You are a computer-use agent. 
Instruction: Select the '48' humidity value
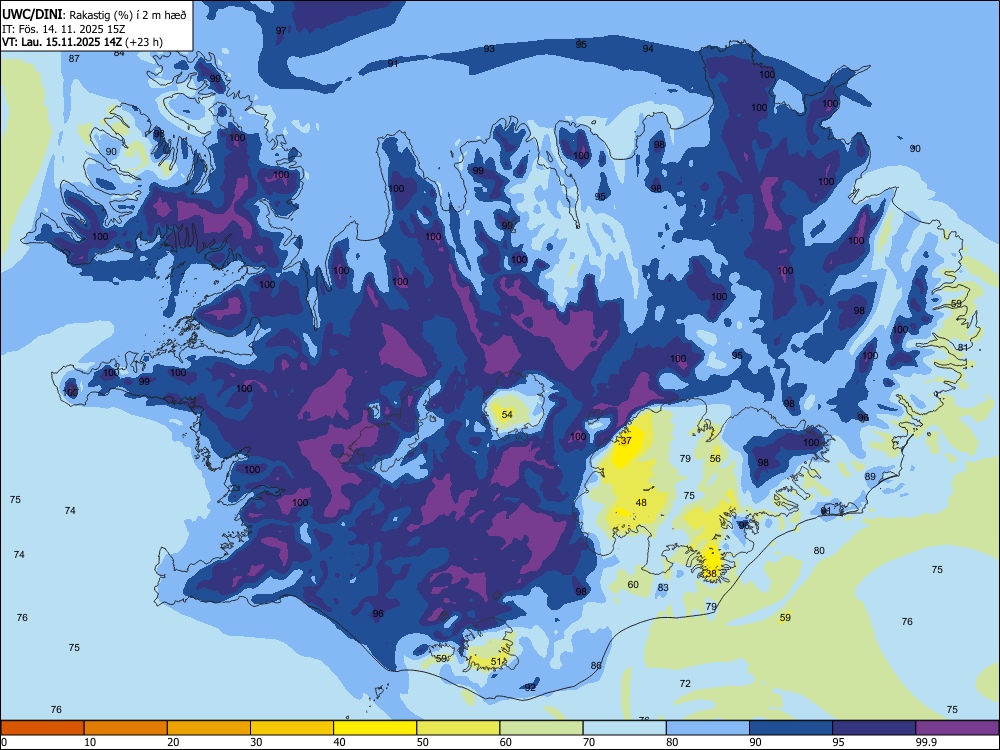pos(641,503)
